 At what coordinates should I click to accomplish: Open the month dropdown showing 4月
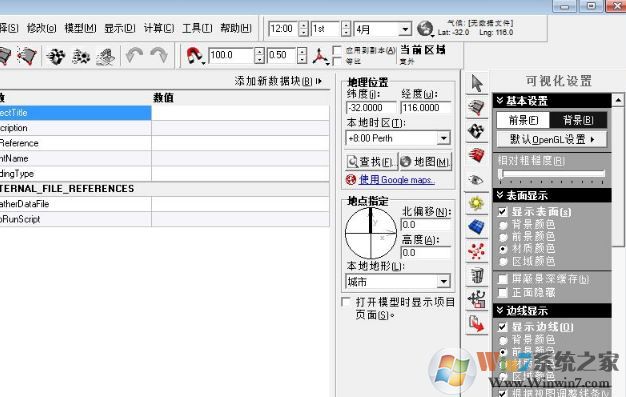point(405,29)
